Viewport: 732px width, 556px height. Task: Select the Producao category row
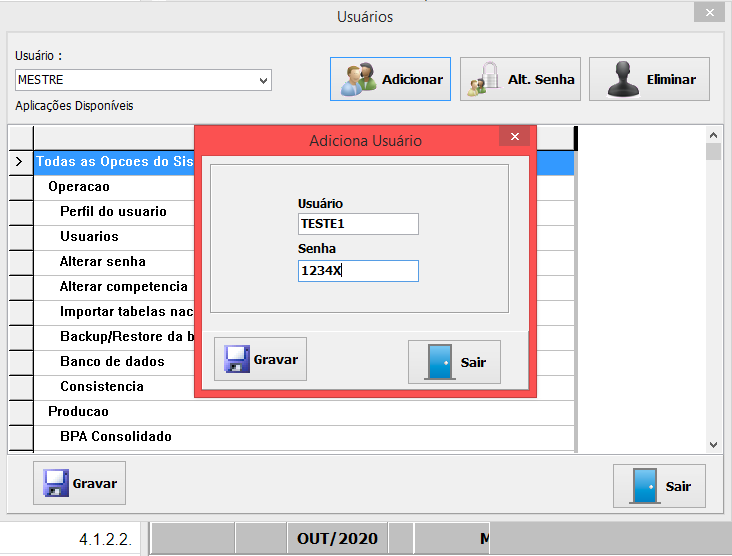pyautogui.click(x=78, y=411)
